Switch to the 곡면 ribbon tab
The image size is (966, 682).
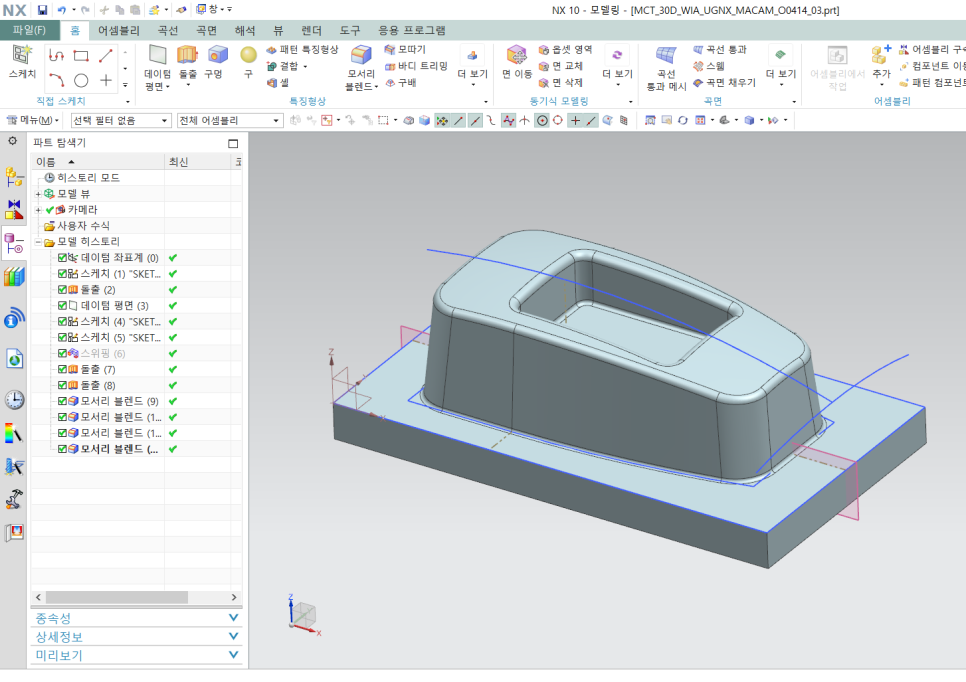point(206,30)
